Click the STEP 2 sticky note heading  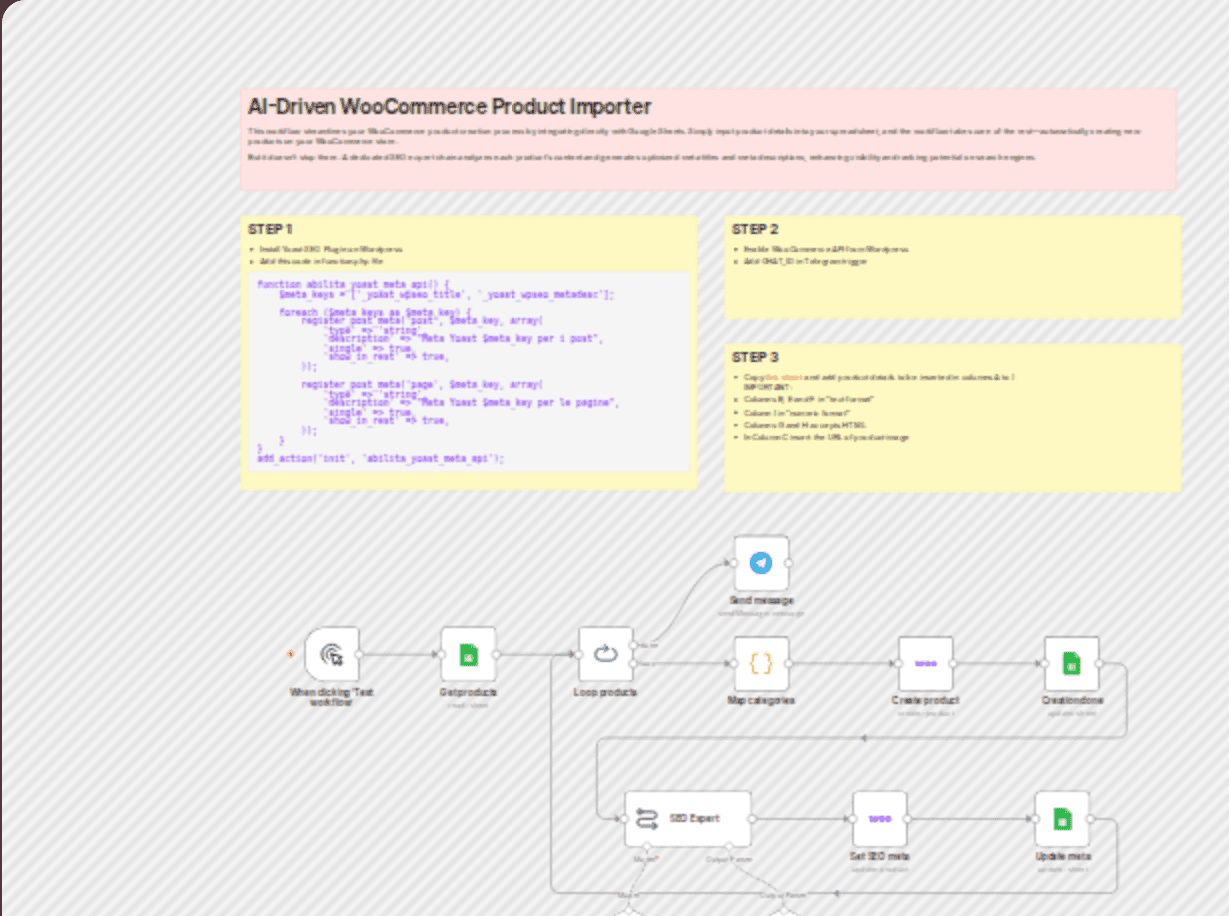pos(755,229)
